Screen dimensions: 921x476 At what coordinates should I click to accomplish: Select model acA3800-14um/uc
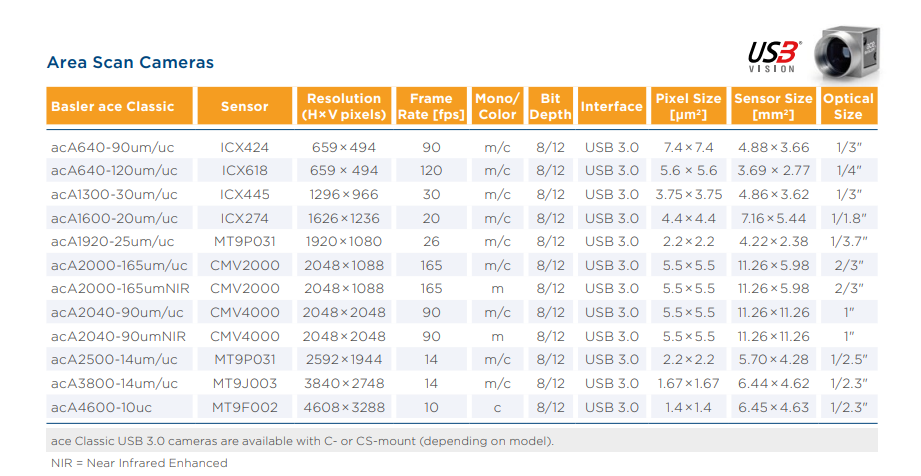(115, 383)
